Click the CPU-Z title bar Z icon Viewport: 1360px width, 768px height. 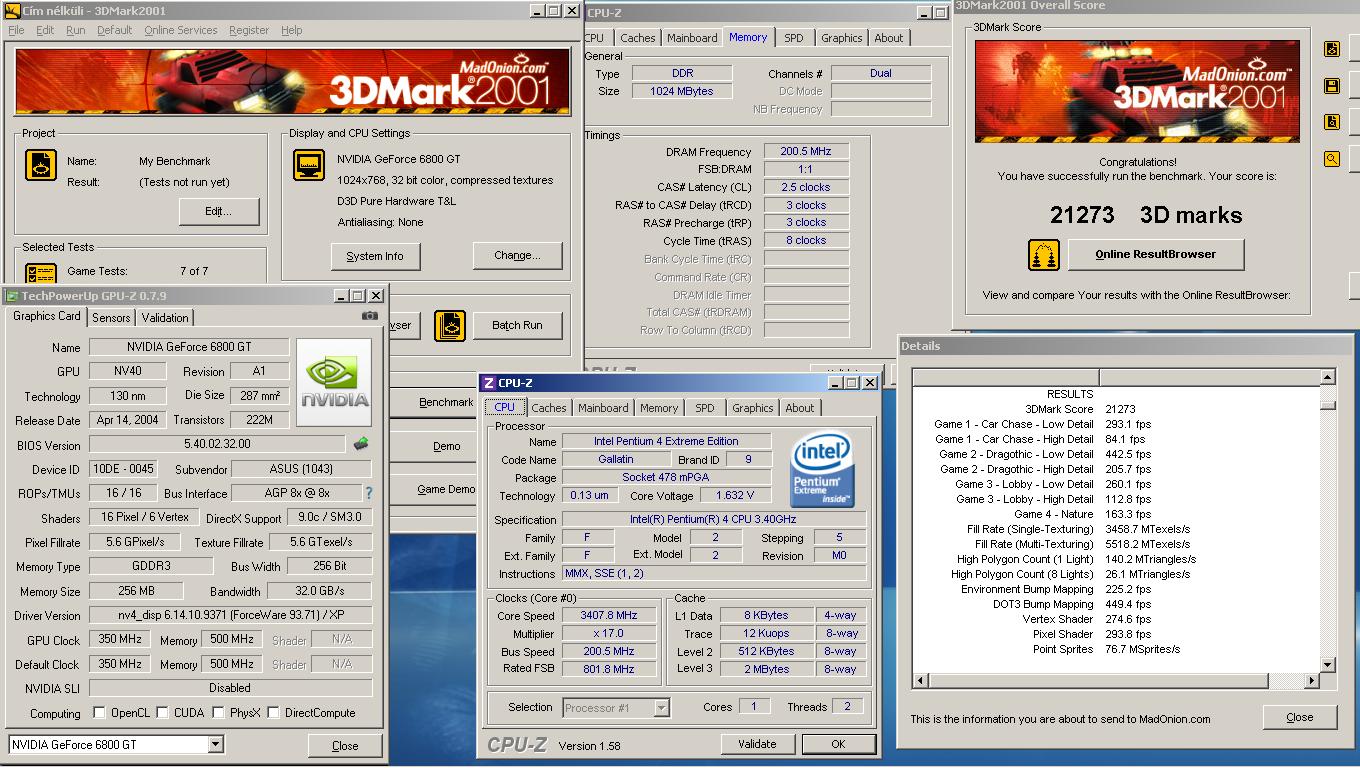(x=489, y=382)
